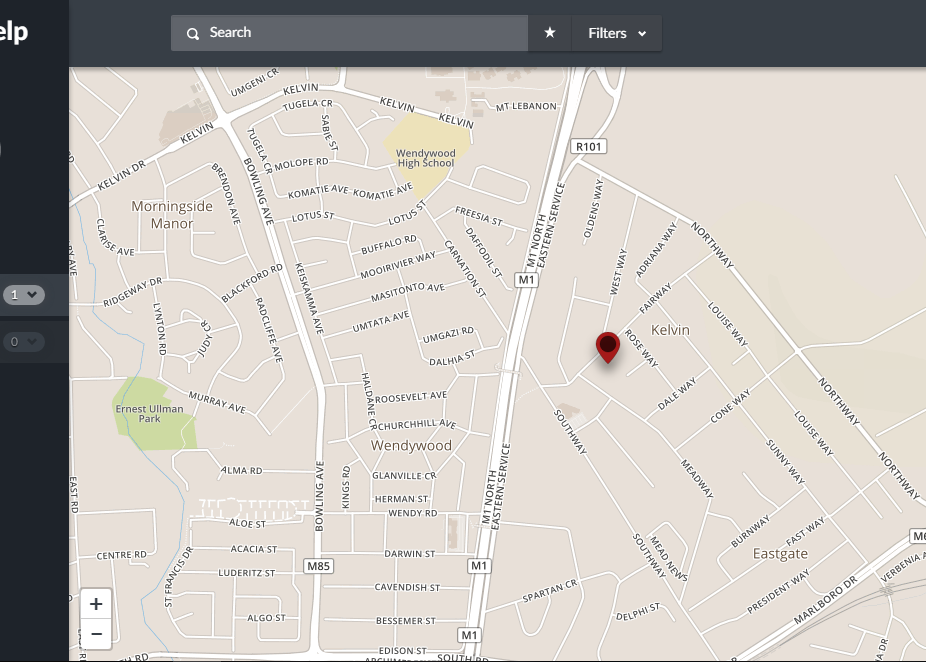Image resolution: width=926 pixels, height=662 pixels.
Task: Click the Wendywood suburb label
Action: 411,446
